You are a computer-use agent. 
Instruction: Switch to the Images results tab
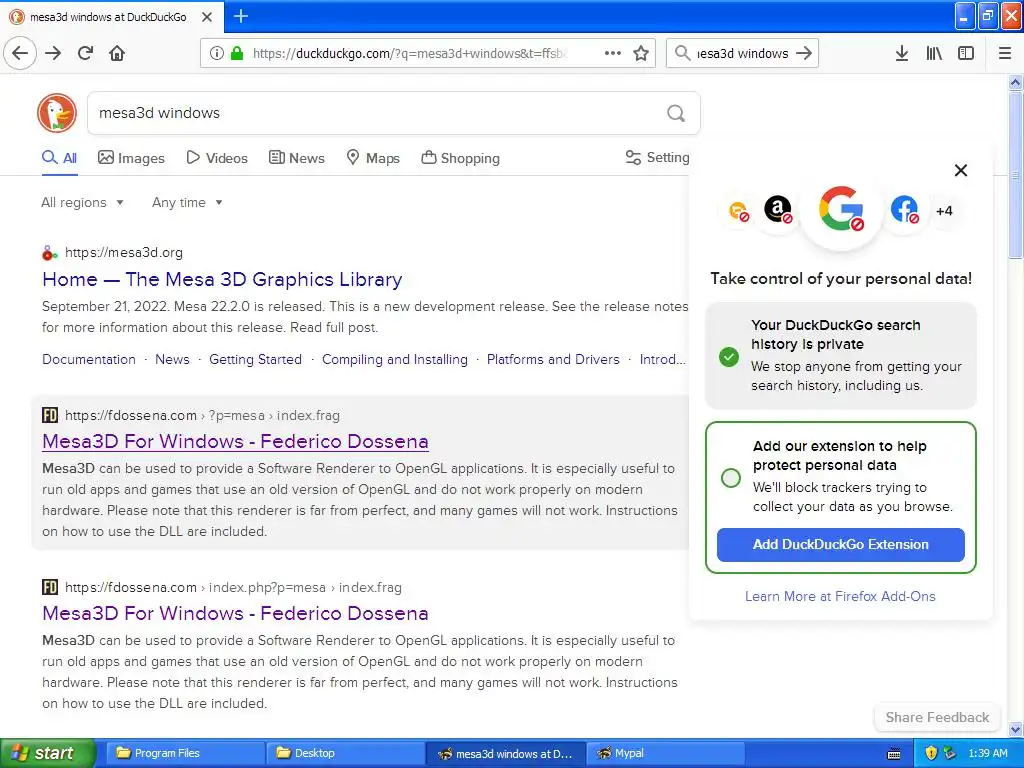[x=131, y=158]
